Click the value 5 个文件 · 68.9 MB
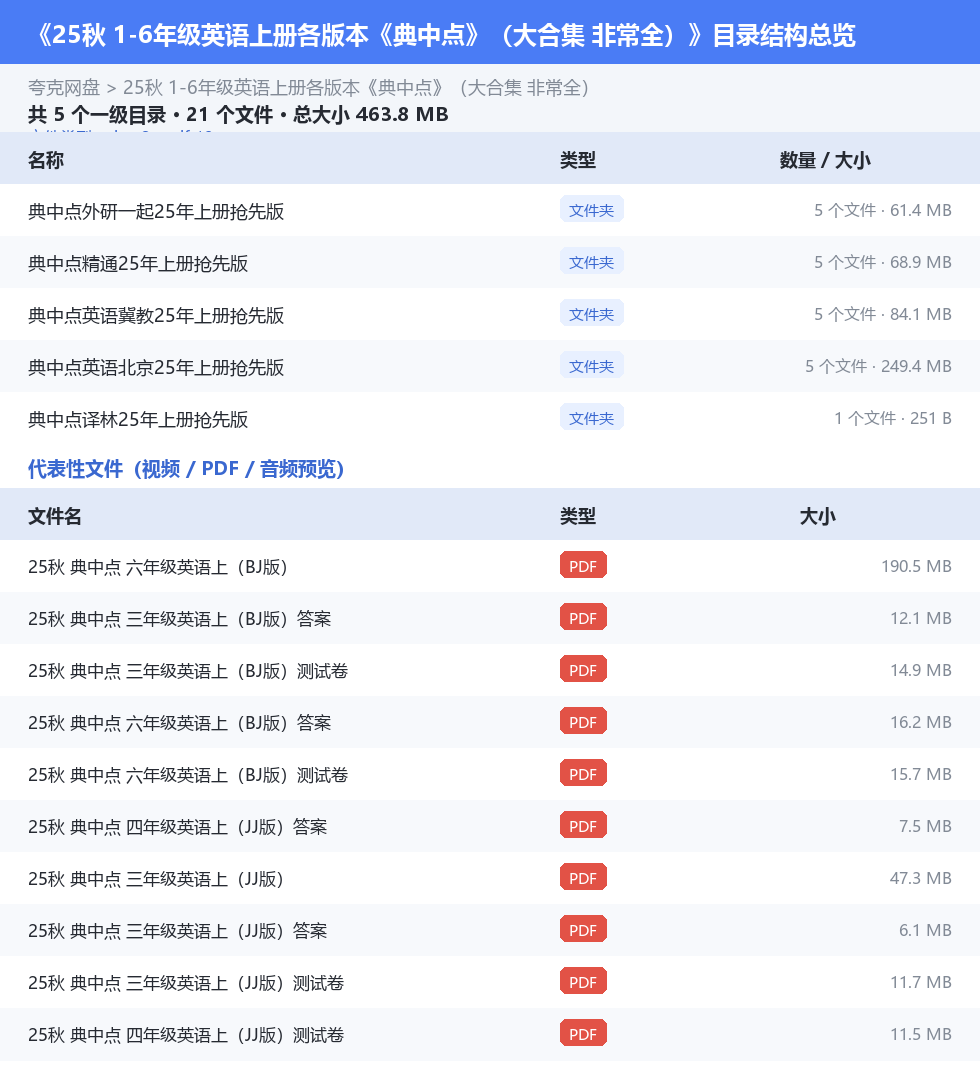This screenshot has width=980, height=1092. pos(882,263)
